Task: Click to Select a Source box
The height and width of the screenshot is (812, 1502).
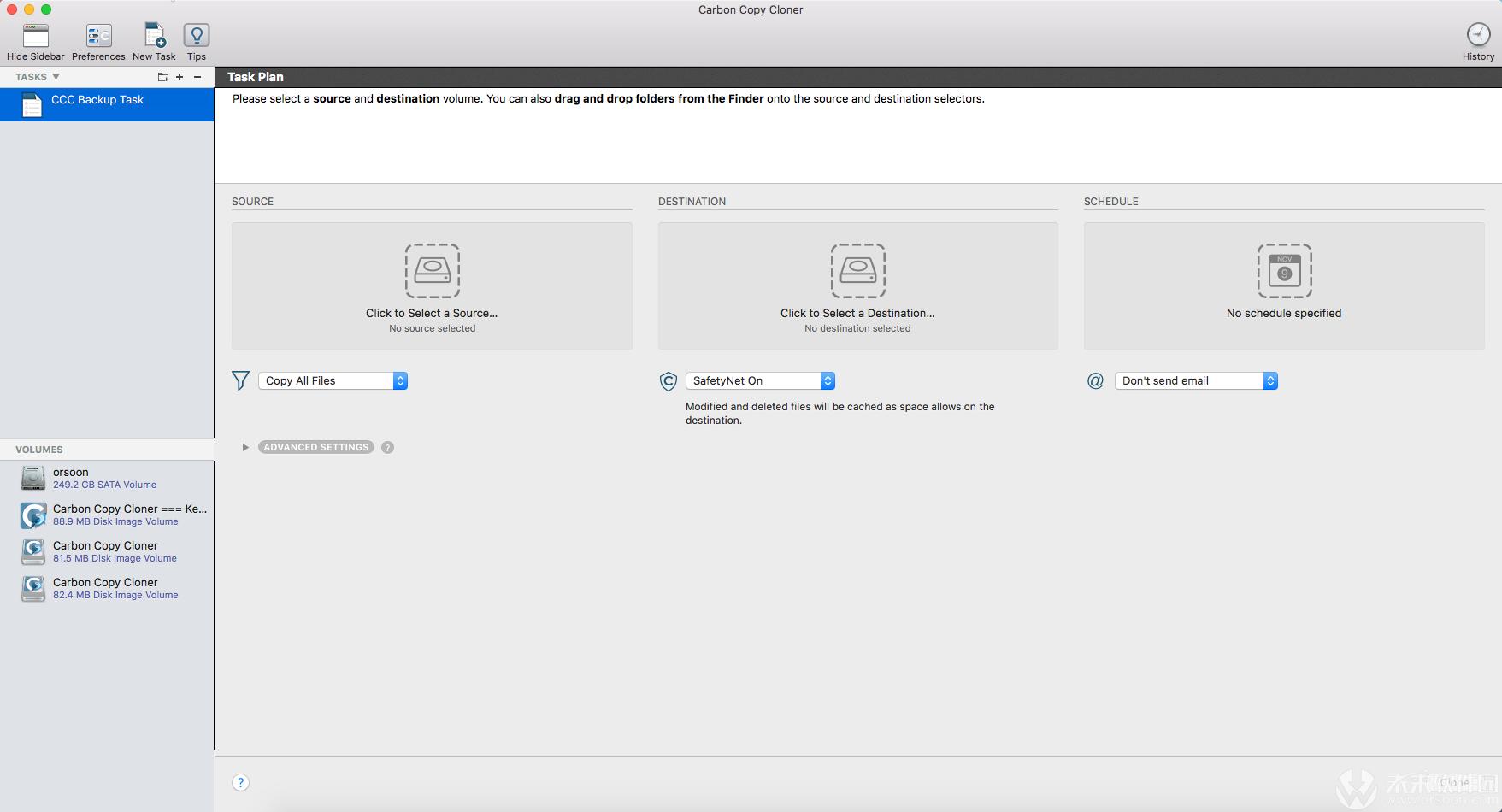Action: pos(432,286)
